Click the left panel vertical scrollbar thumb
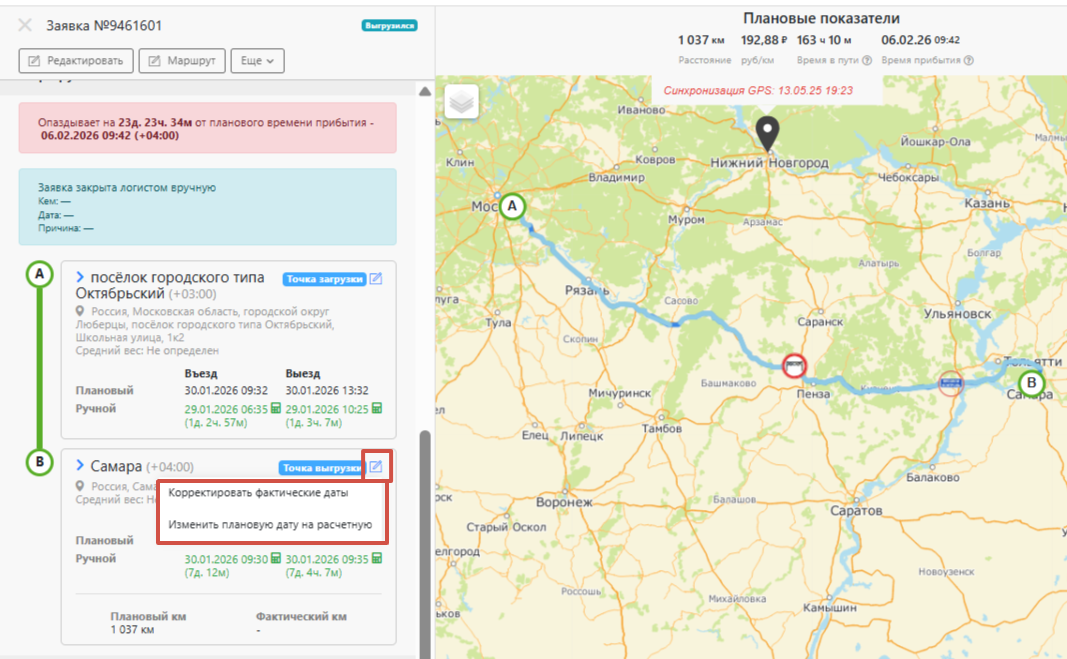 tap(425, 545)
